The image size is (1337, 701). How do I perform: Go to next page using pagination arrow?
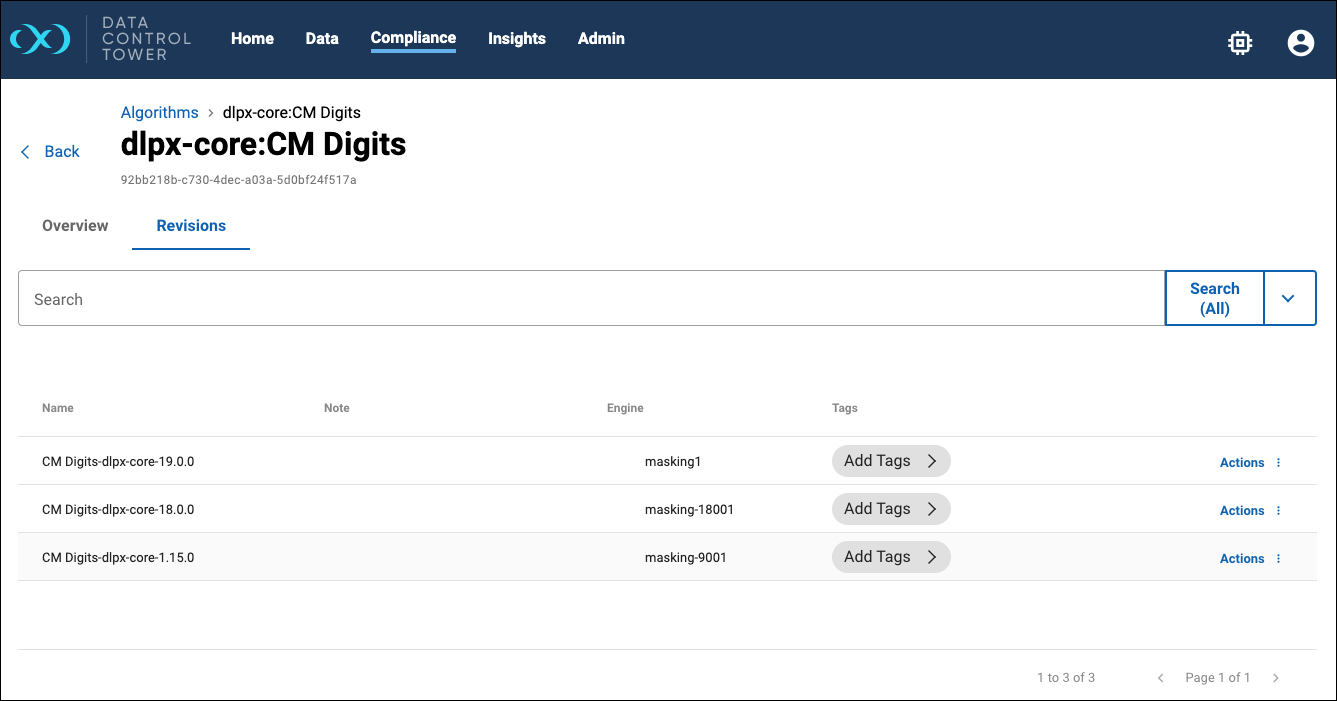[1276, 678]
